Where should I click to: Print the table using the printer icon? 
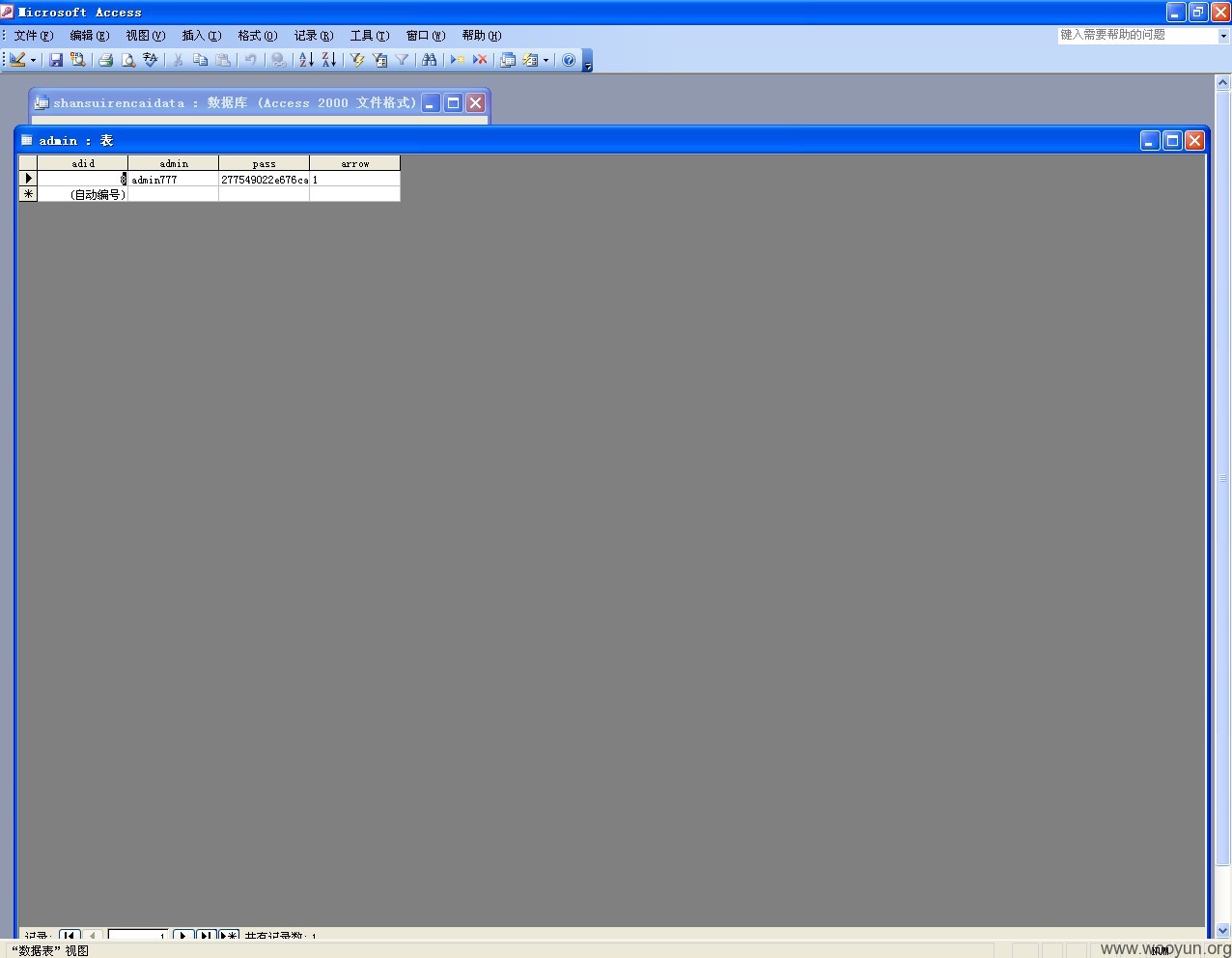tap(105, 60)
